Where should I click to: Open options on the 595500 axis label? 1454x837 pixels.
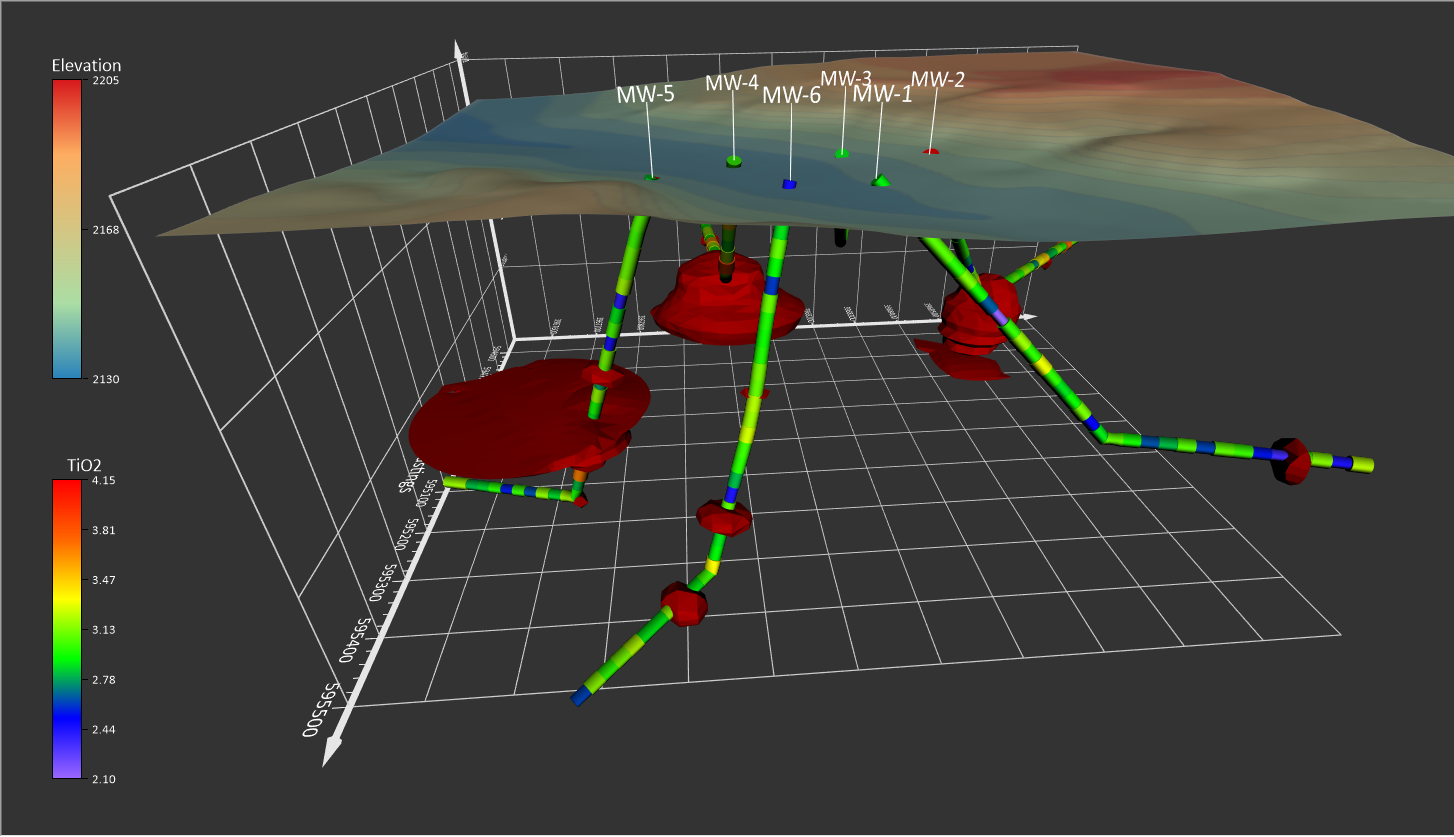coord(320,710)
